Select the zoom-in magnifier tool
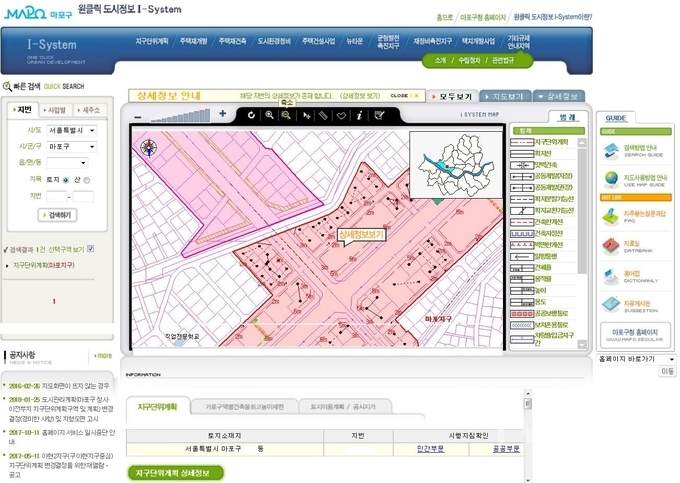The image size is (680, 483). click(269, 115)
